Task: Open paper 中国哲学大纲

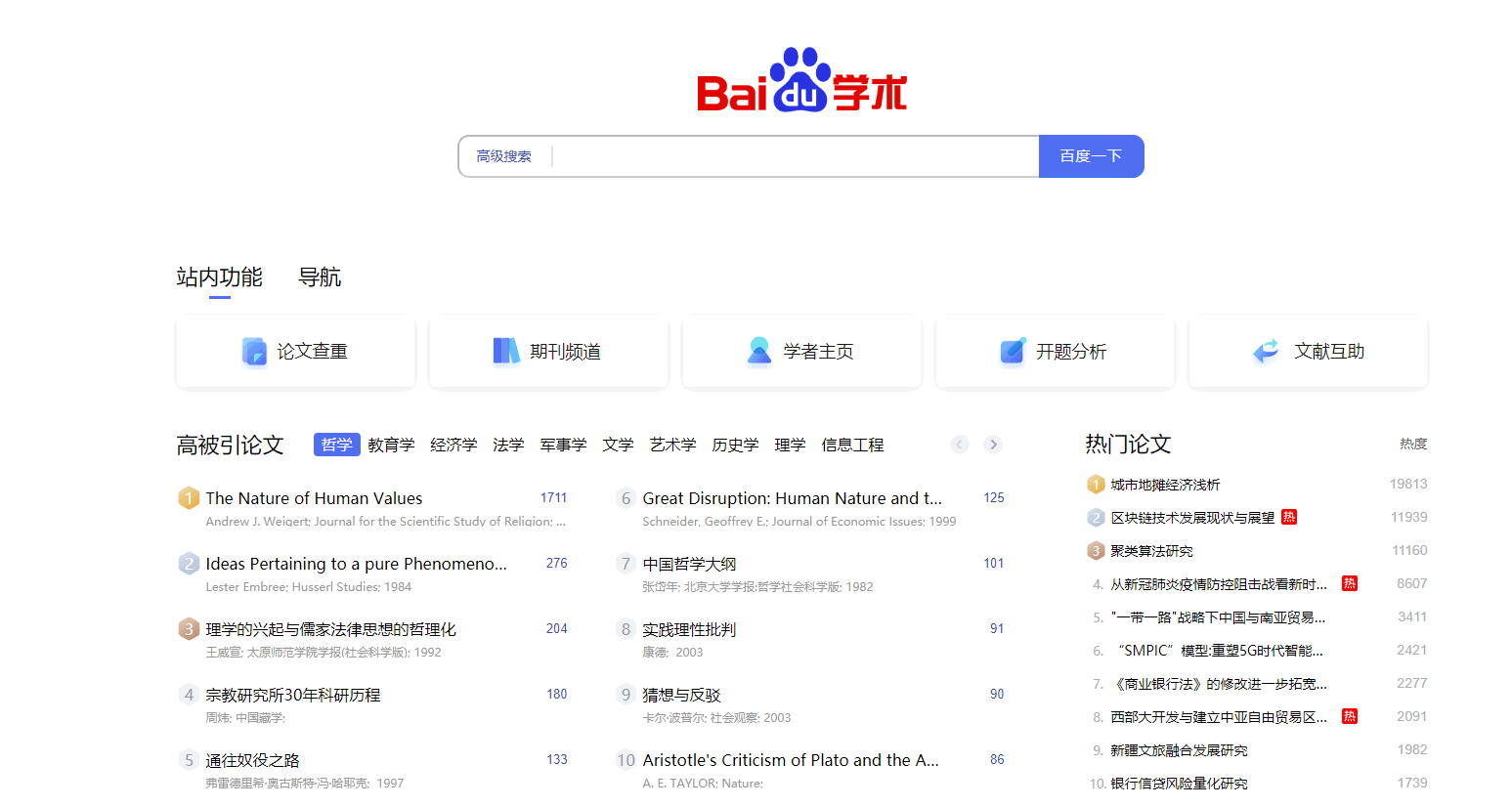Action: tap(689, 564)
